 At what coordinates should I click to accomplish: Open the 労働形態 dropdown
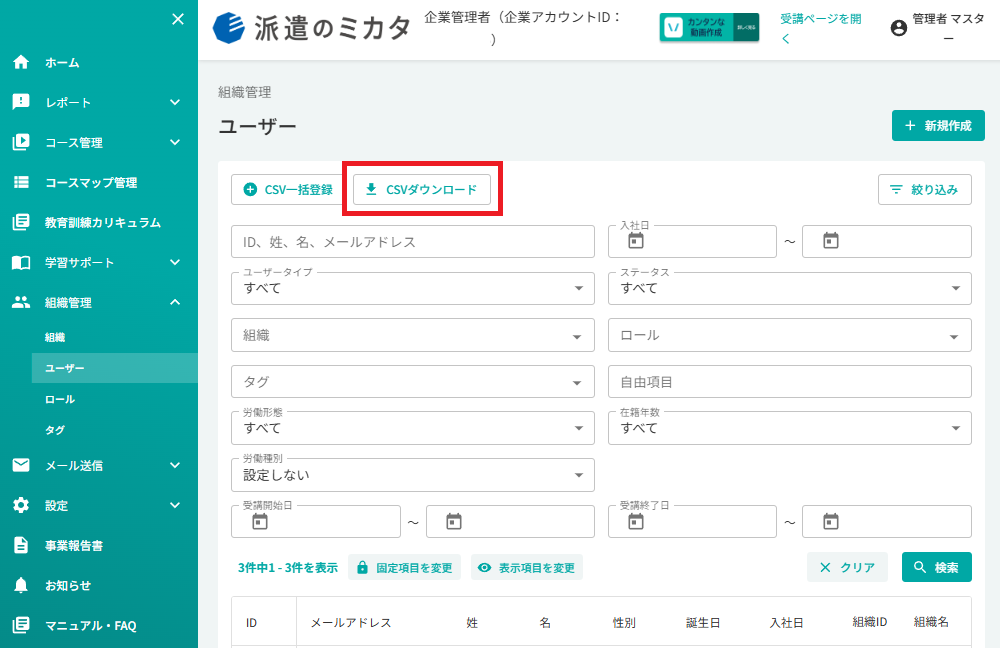coord(413,428)
